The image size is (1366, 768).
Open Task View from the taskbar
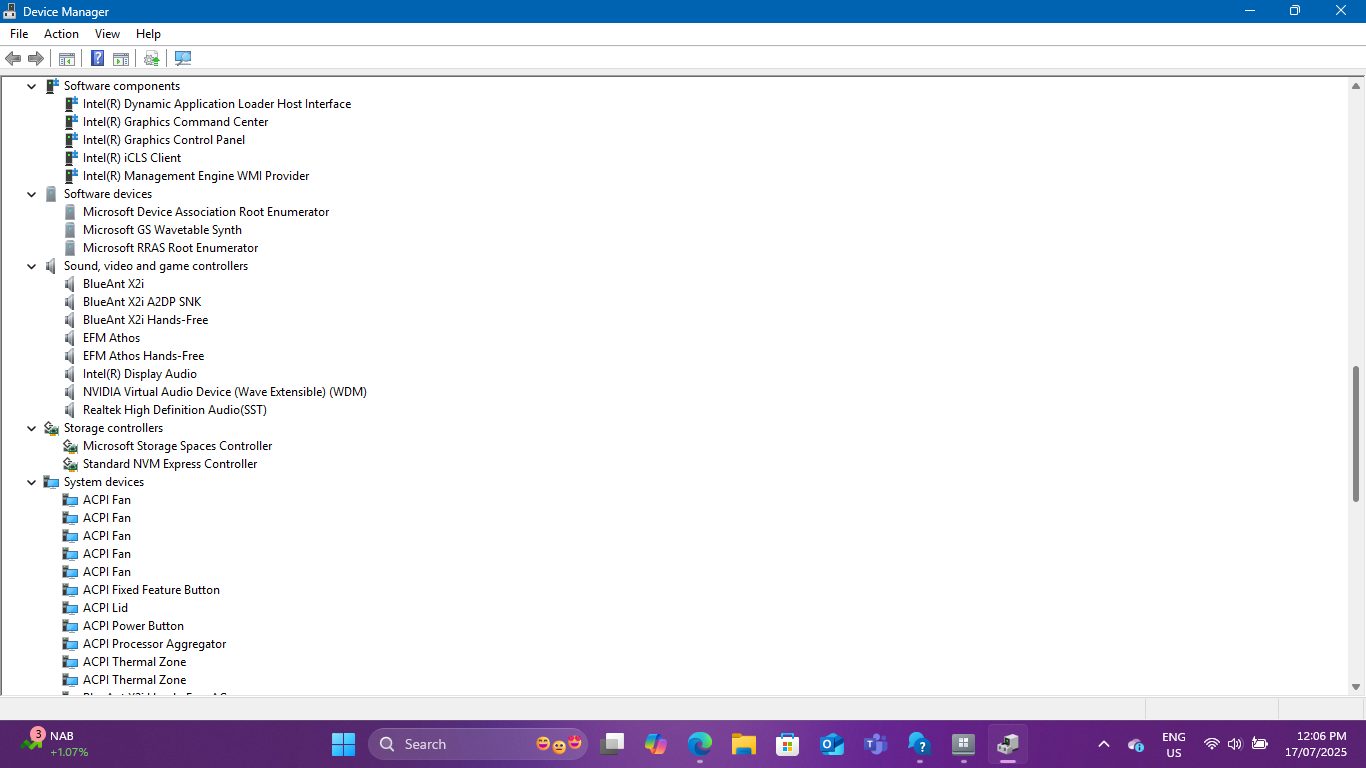coord(612,744)
